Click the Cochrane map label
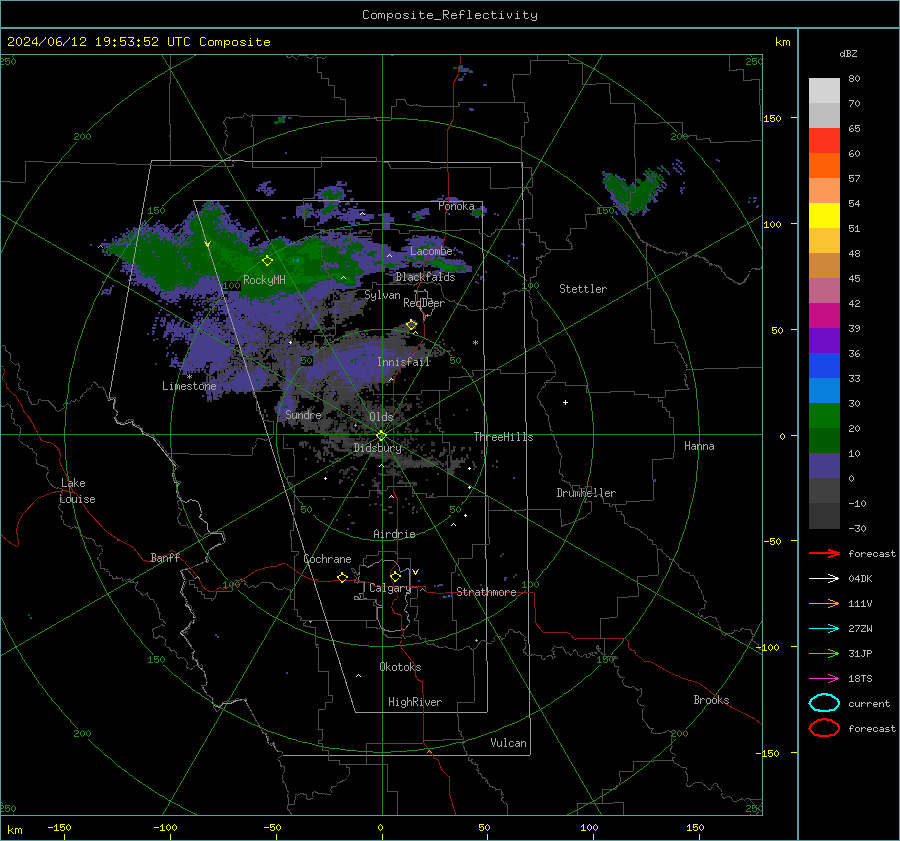 327,559
